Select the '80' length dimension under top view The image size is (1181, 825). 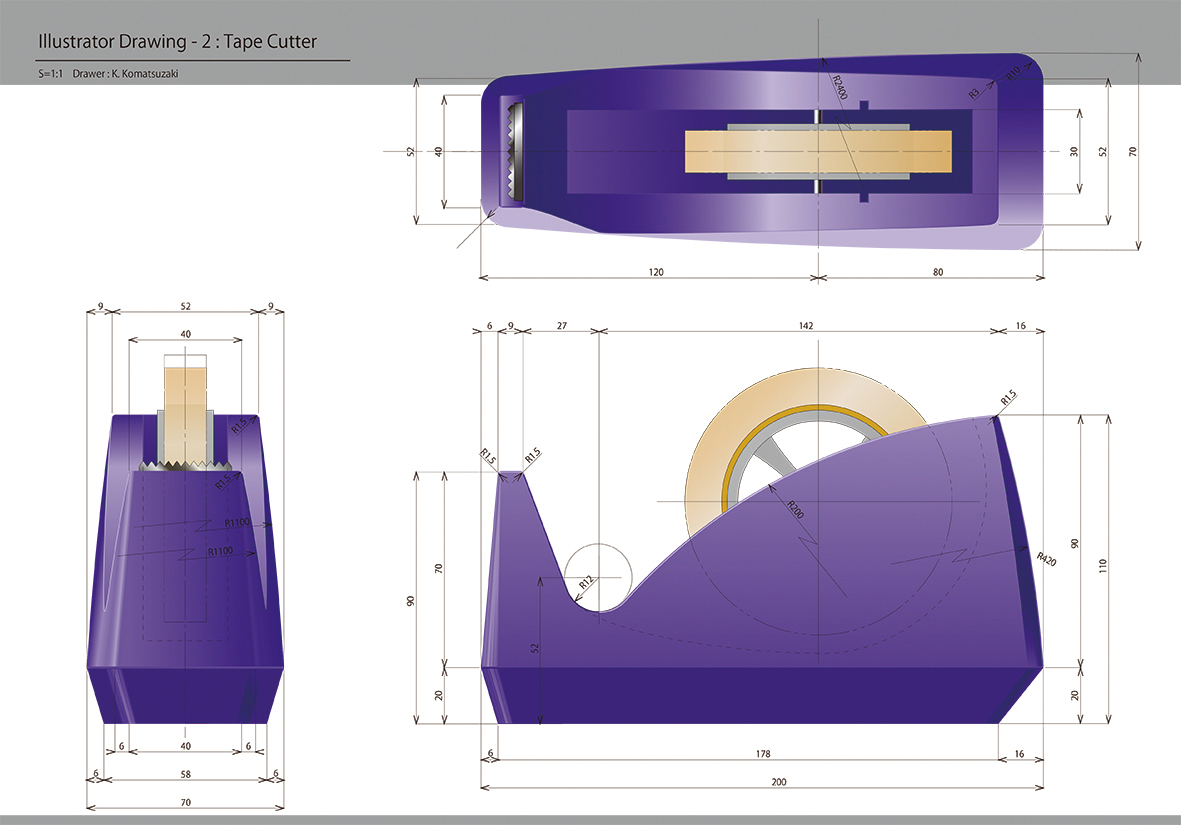(938, 272)
